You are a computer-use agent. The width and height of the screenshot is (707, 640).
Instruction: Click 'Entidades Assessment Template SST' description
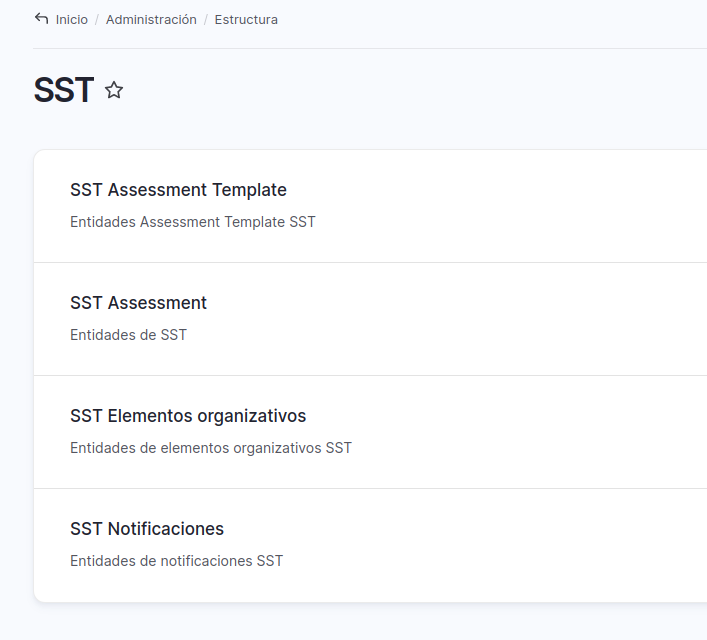click(193, 222)
